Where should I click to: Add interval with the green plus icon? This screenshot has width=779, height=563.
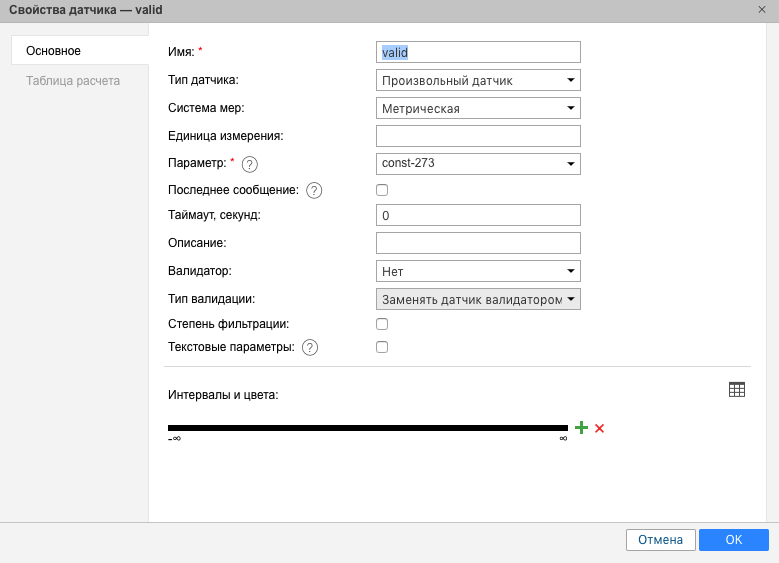[x=581, y=428]
